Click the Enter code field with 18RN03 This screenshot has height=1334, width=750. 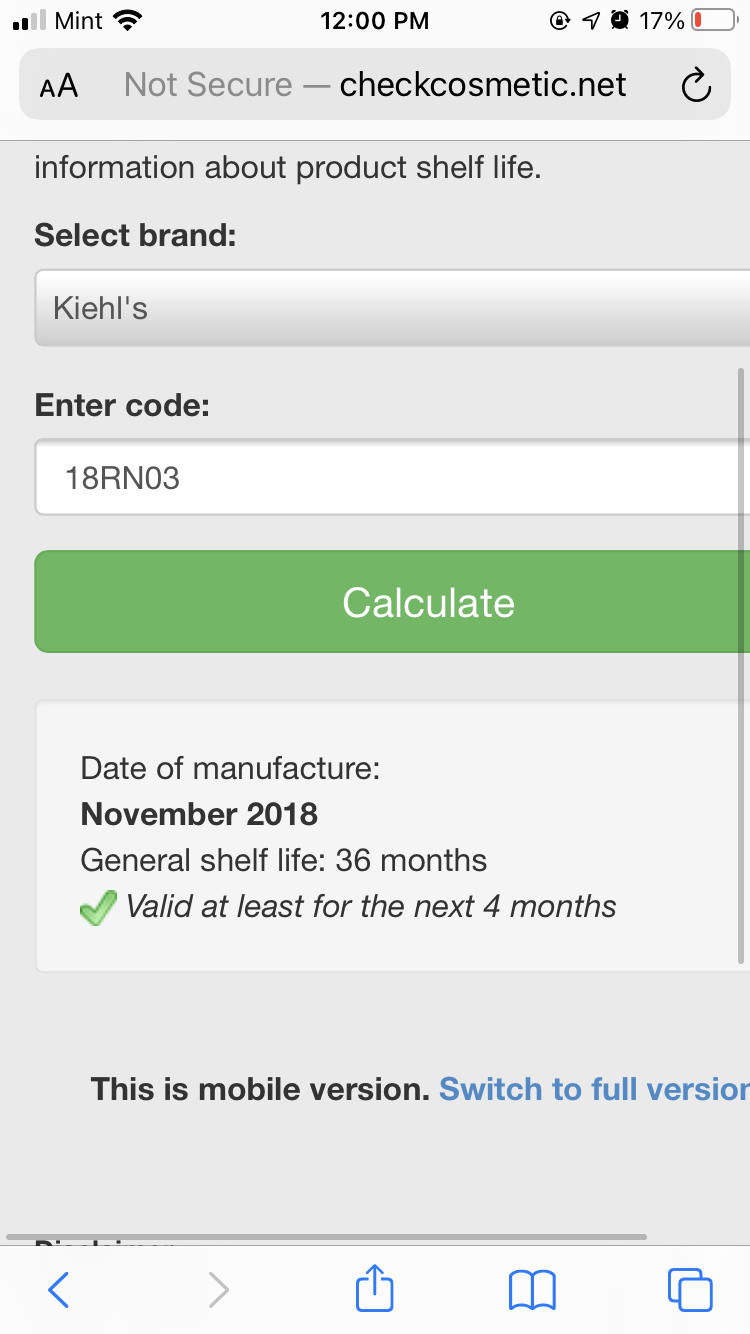(392, 477)
